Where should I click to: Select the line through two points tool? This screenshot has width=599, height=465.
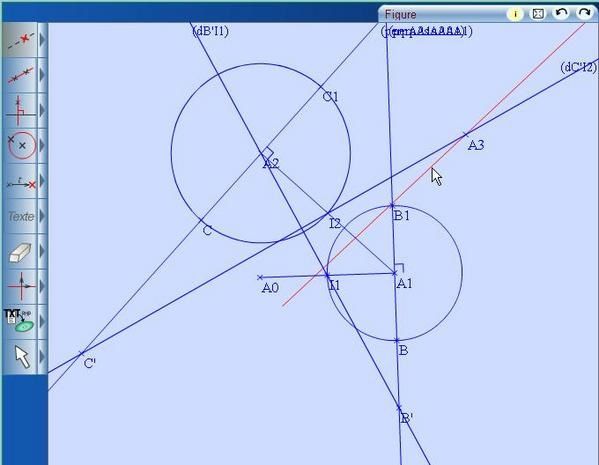21,75
